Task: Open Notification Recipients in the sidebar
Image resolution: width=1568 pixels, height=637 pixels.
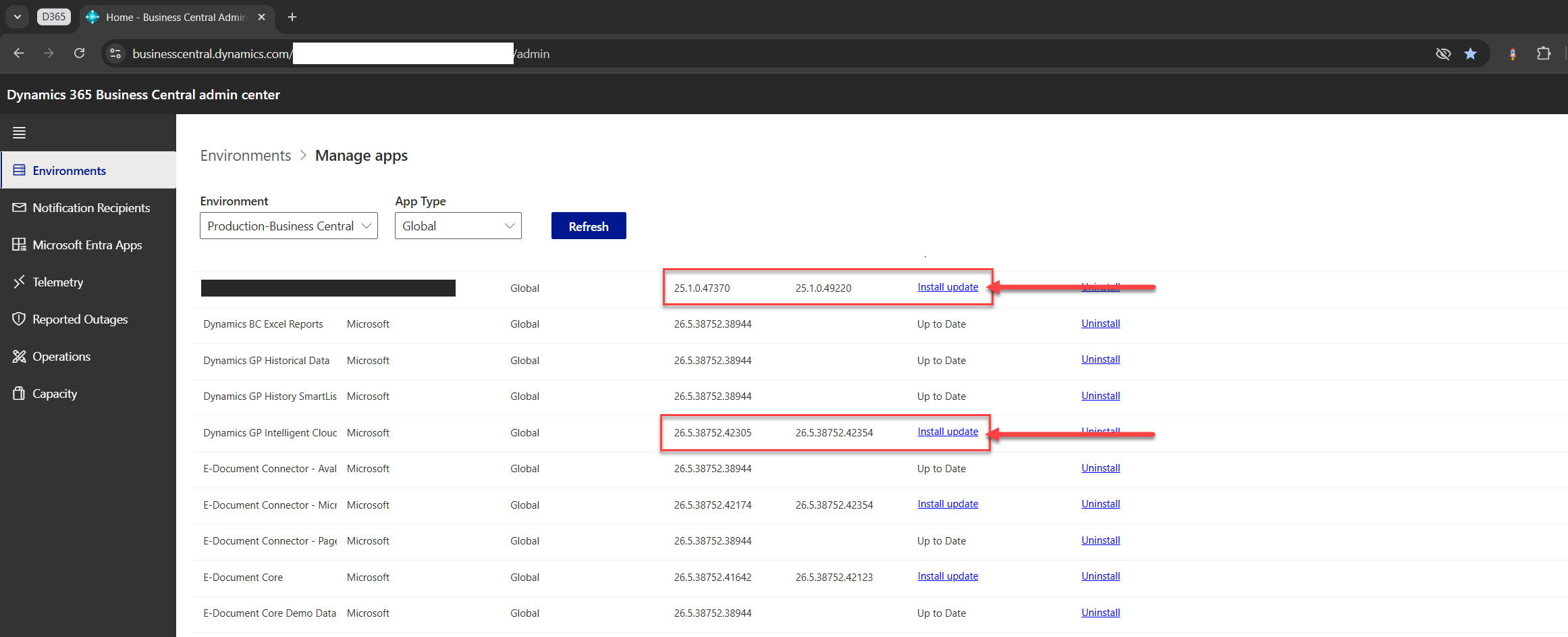Action: 88,207
